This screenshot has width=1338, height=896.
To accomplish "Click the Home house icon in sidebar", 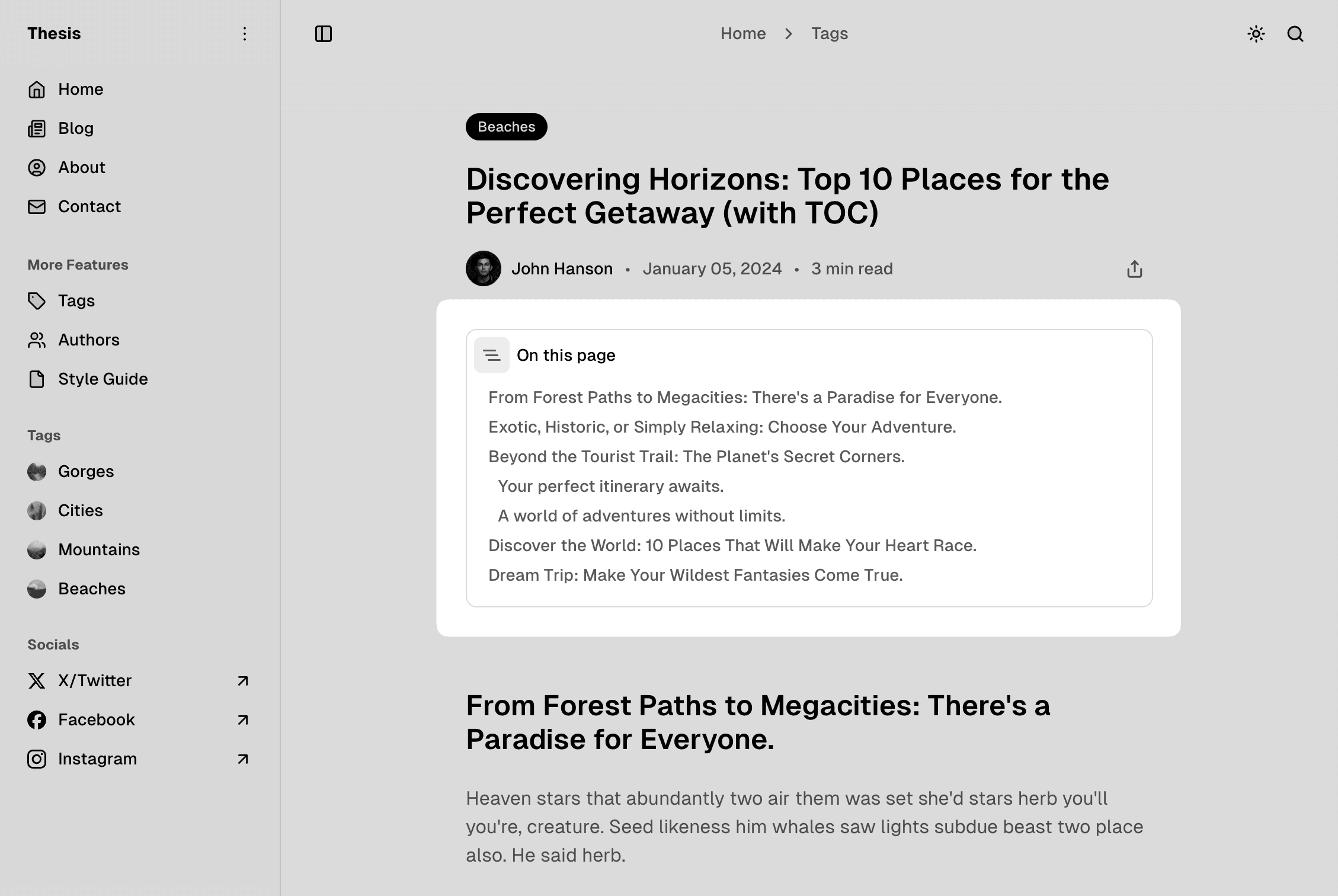I will coord(37,89).
